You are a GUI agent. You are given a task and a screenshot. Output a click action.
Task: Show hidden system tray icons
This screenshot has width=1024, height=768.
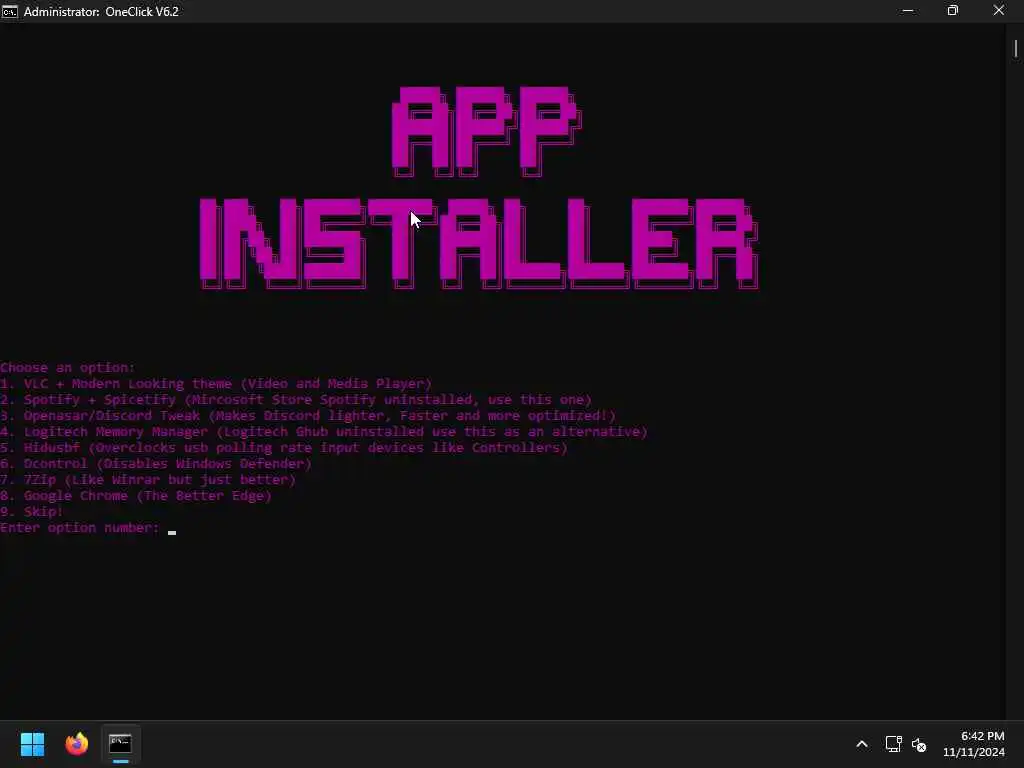pyautogui.click(x=862, y=744)
